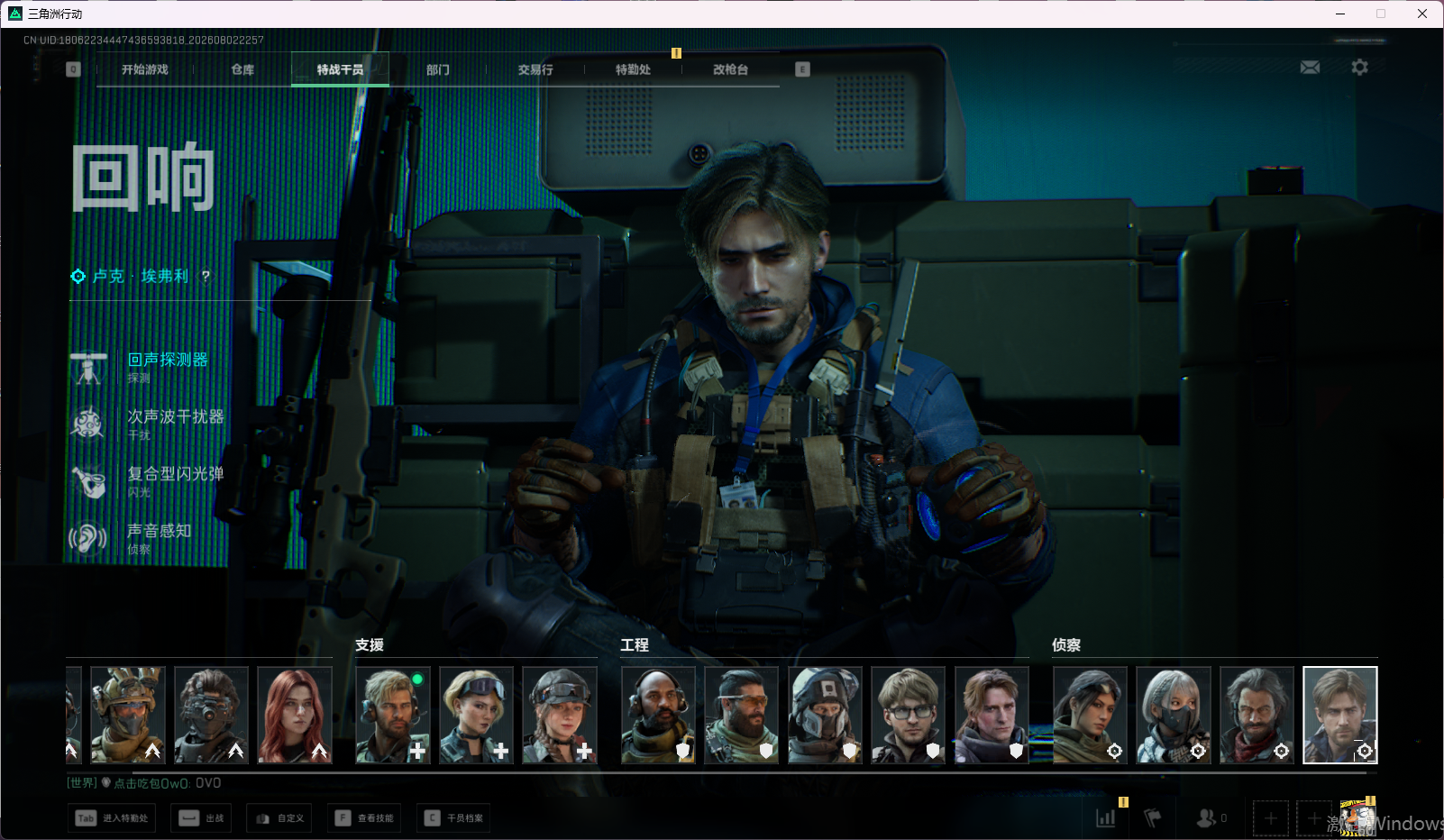
Task: Click the 侦察 class label
Action: coord(1066,645)
